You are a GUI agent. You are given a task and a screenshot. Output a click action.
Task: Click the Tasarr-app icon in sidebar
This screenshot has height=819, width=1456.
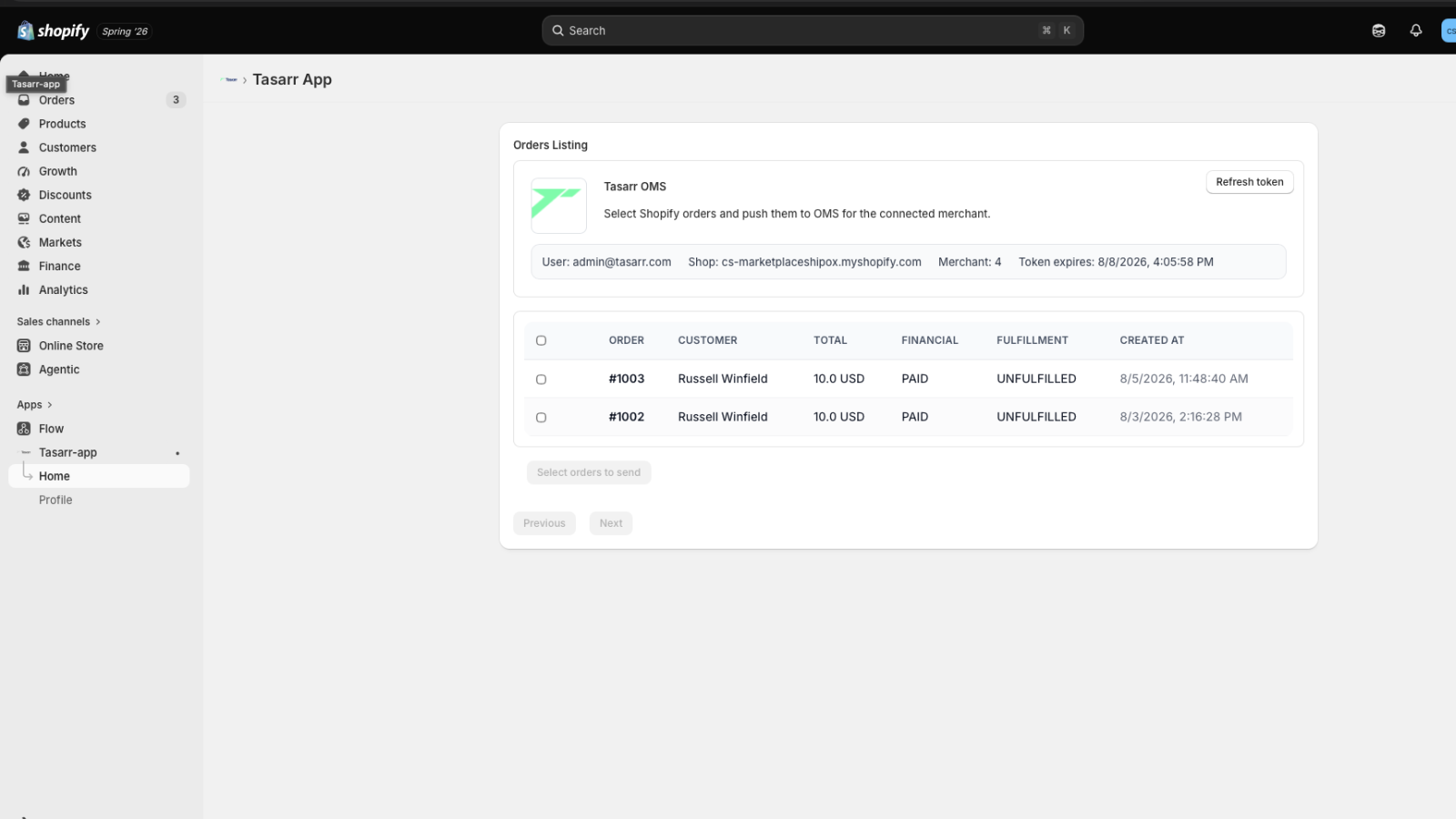[x=25, y=452]
